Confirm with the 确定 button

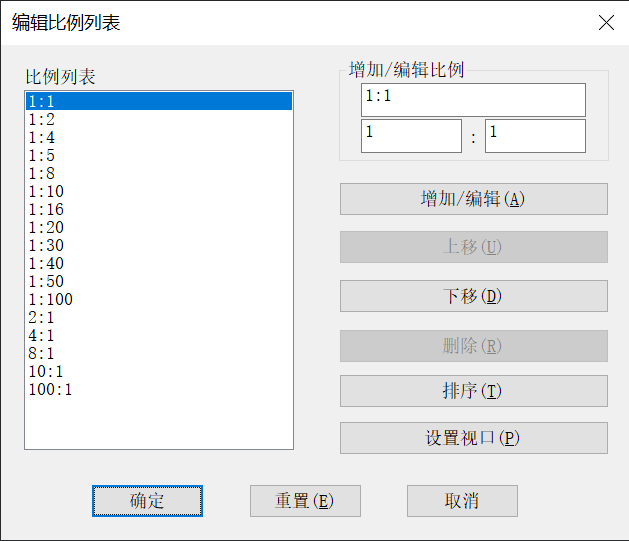point(147,501)
